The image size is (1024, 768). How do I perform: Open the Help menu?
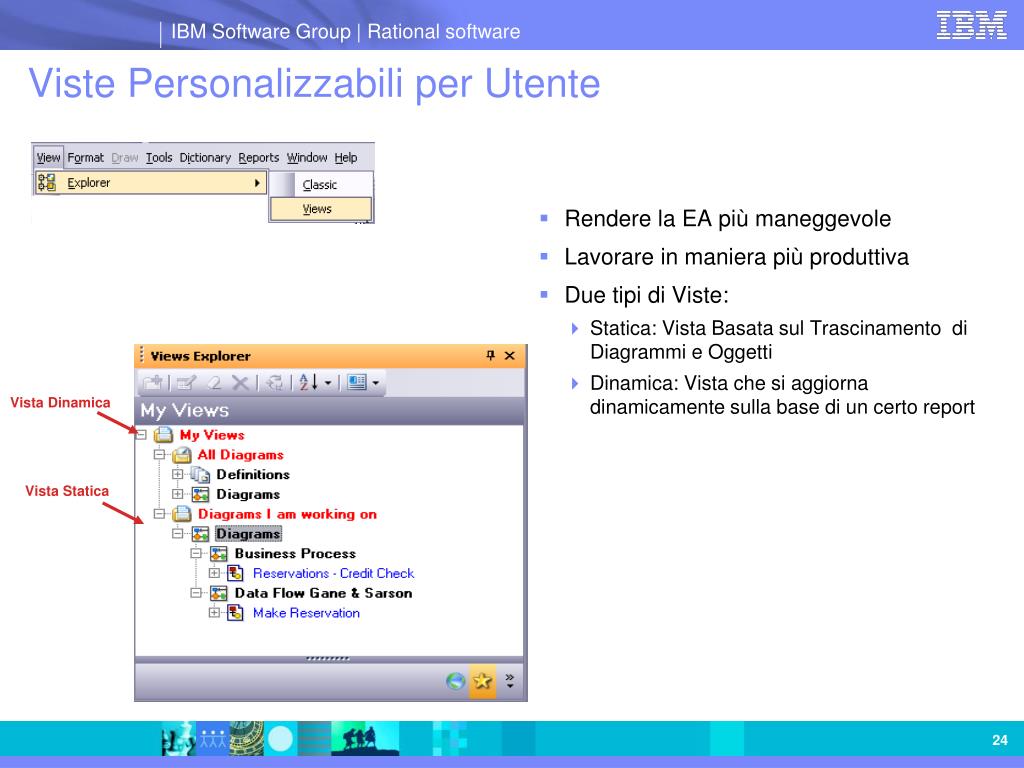pos(346,157)
